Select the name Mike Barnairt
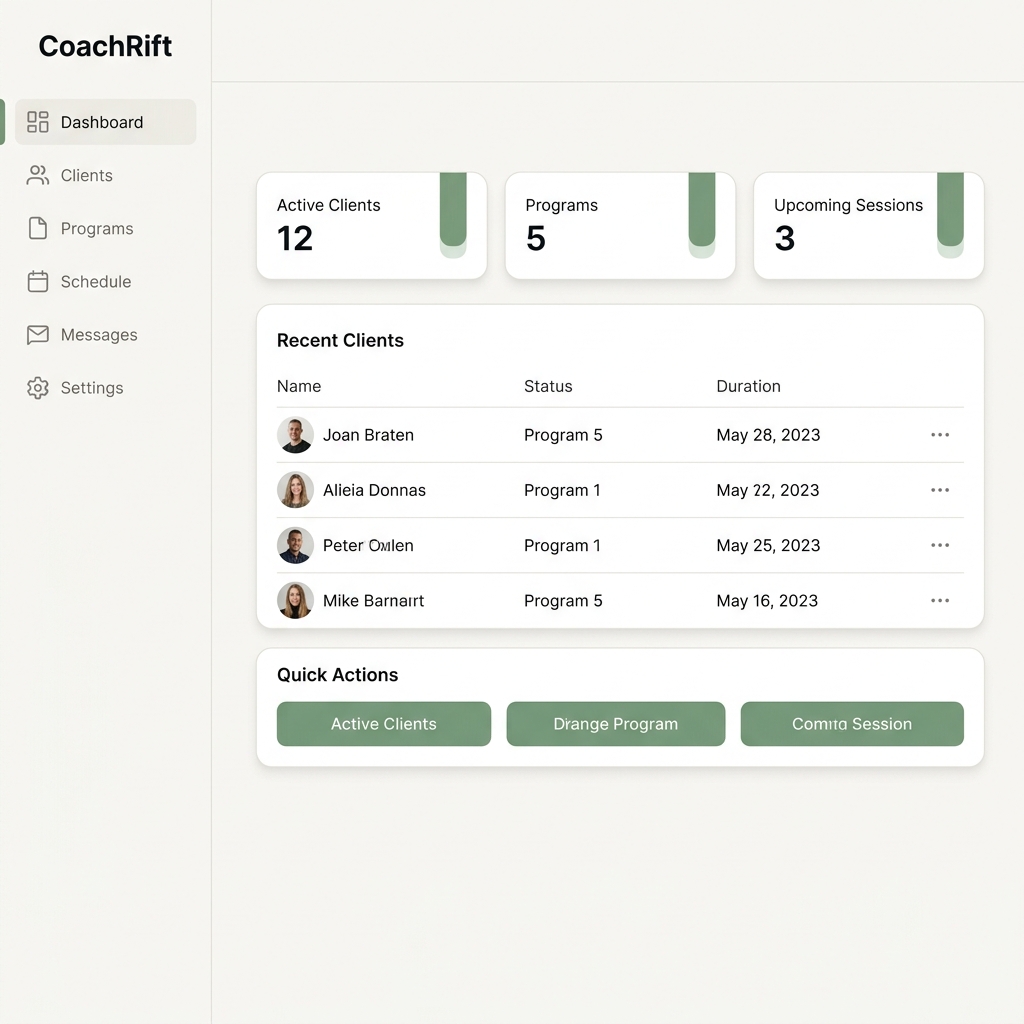This screenshot has height=1024, width=1024. [374, 601]
